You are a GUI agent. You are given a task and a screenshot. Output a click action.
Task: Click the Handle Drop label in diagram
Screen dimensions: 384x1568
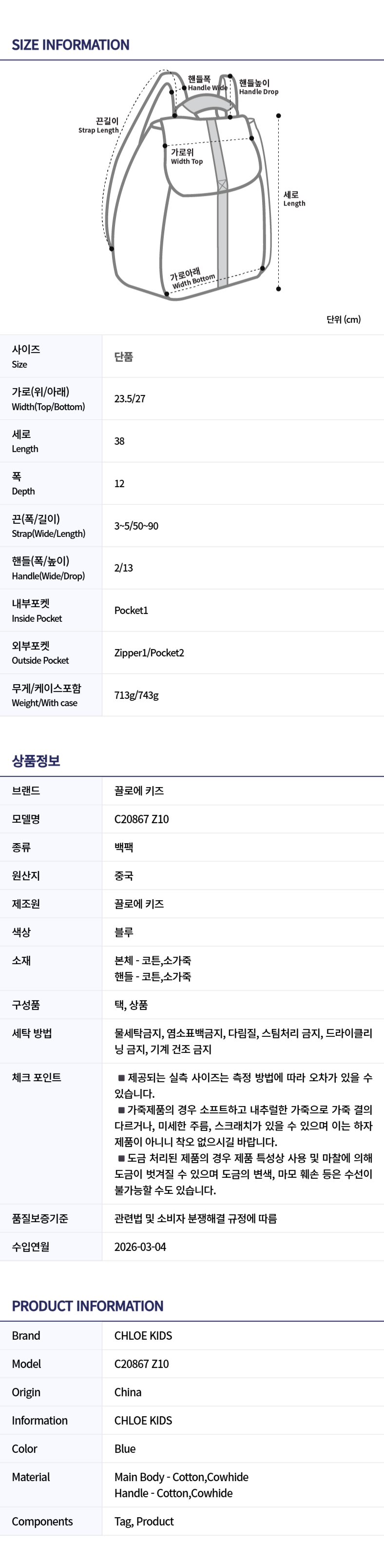[258, 87]
